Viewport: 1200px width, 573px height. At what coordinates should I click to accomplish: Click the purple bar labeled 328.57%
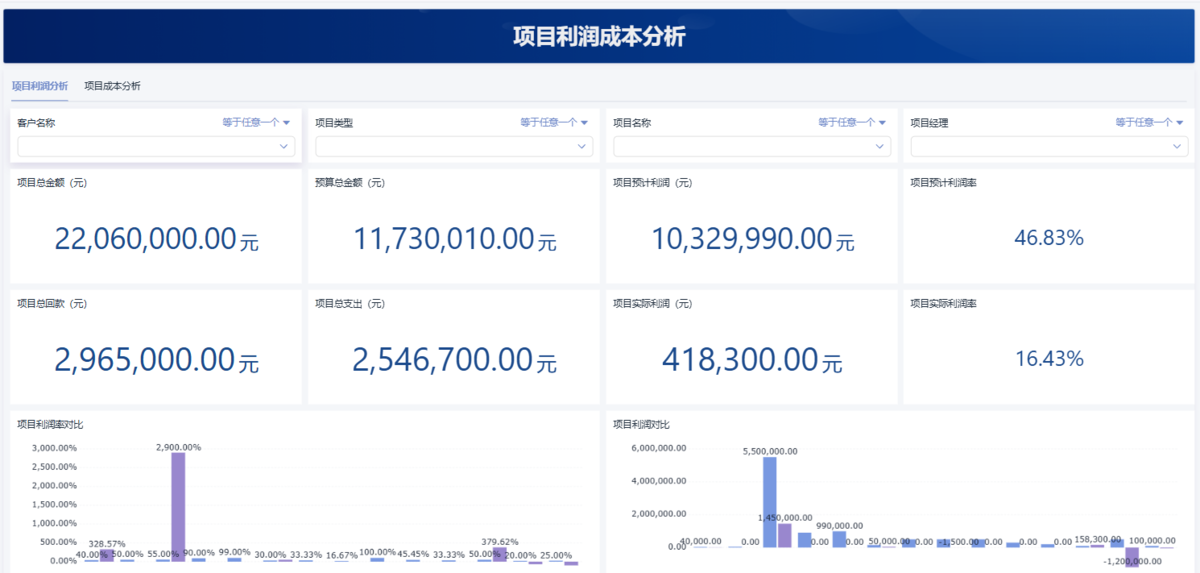click(x=107, y=555)
